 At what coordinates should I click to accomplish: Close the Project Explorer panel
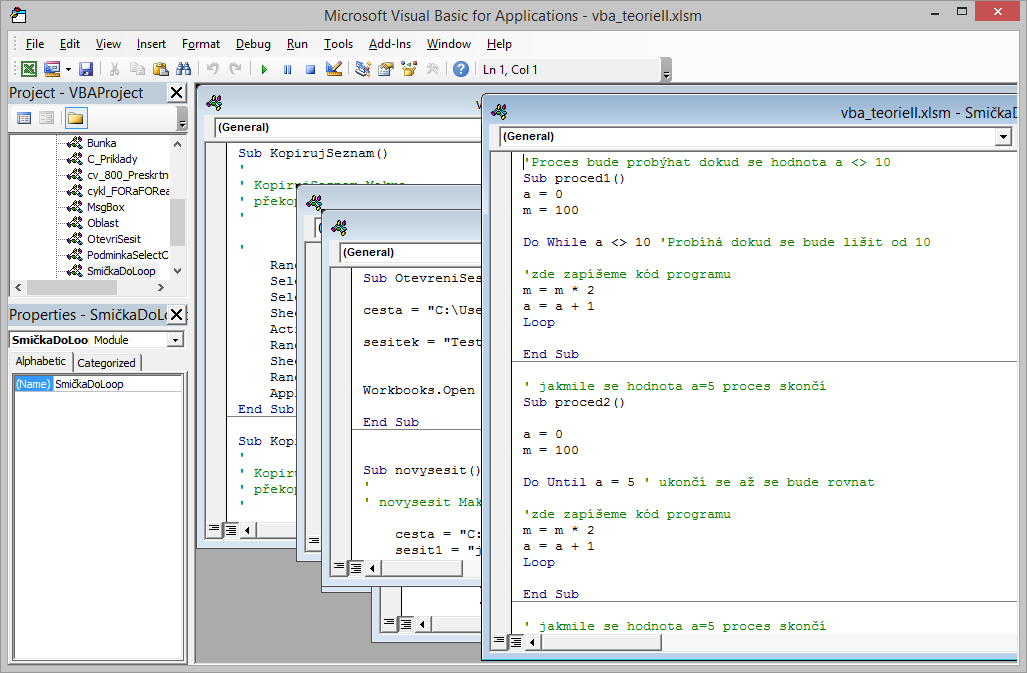coord(176,93)
